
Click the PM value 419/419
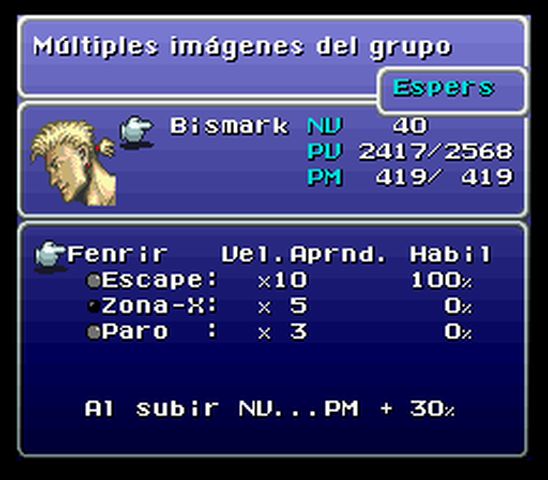(445, 177)
